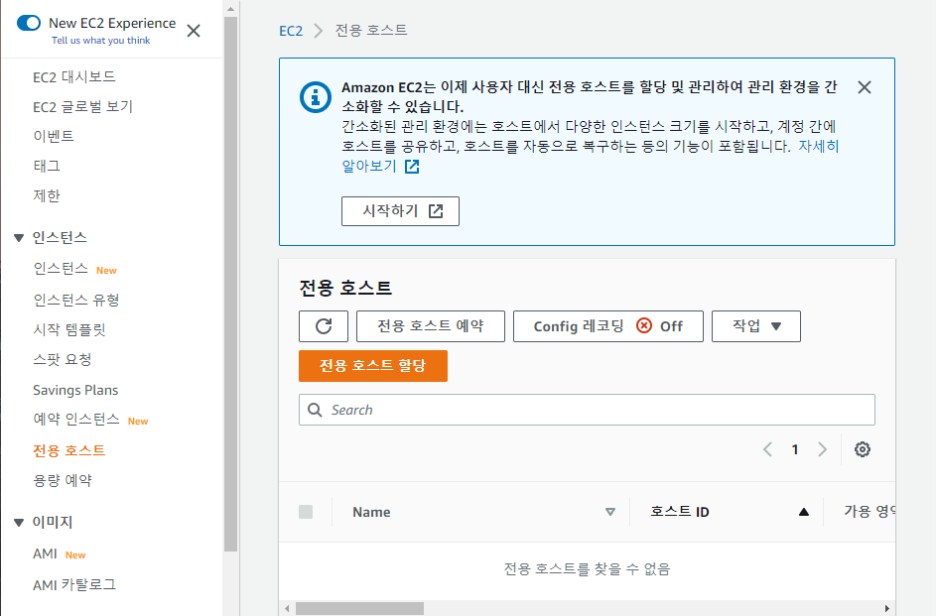The image size is (936, 616).
Task: Go to 태그 in sidebar
Action: [47, 166]
